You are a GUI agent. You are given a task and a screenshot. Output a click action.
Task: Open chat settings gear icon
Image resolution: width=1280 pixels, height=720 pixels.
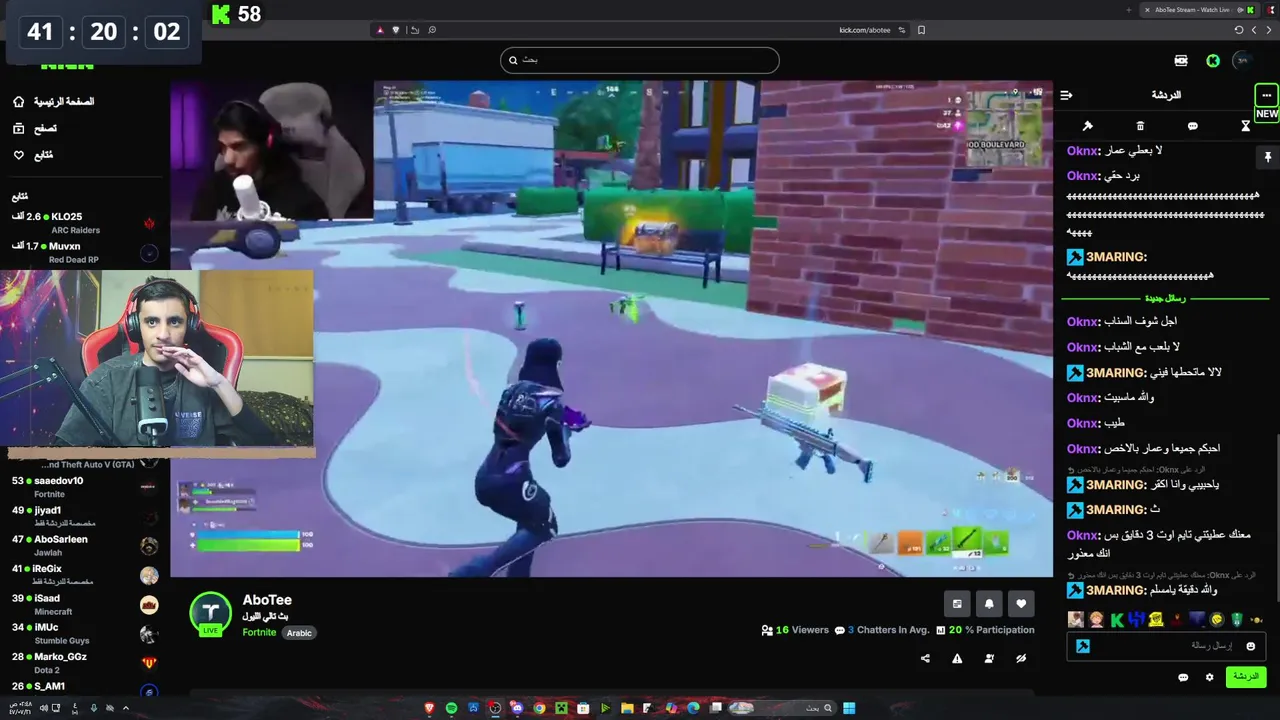coord(1209,677)
